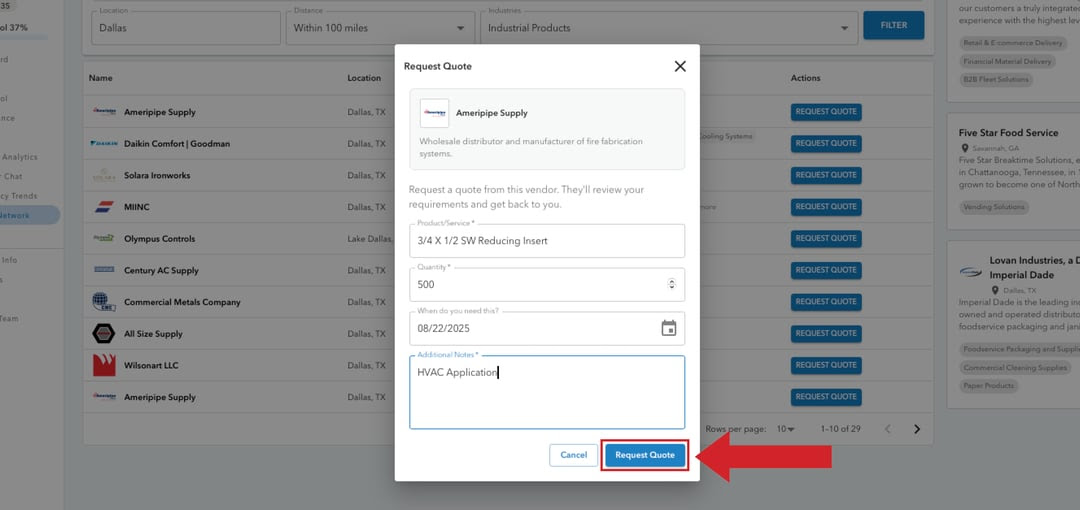Click Wilsonart LLC red logo
Screen dimensions: 1080x510
(x=104, y=365)
